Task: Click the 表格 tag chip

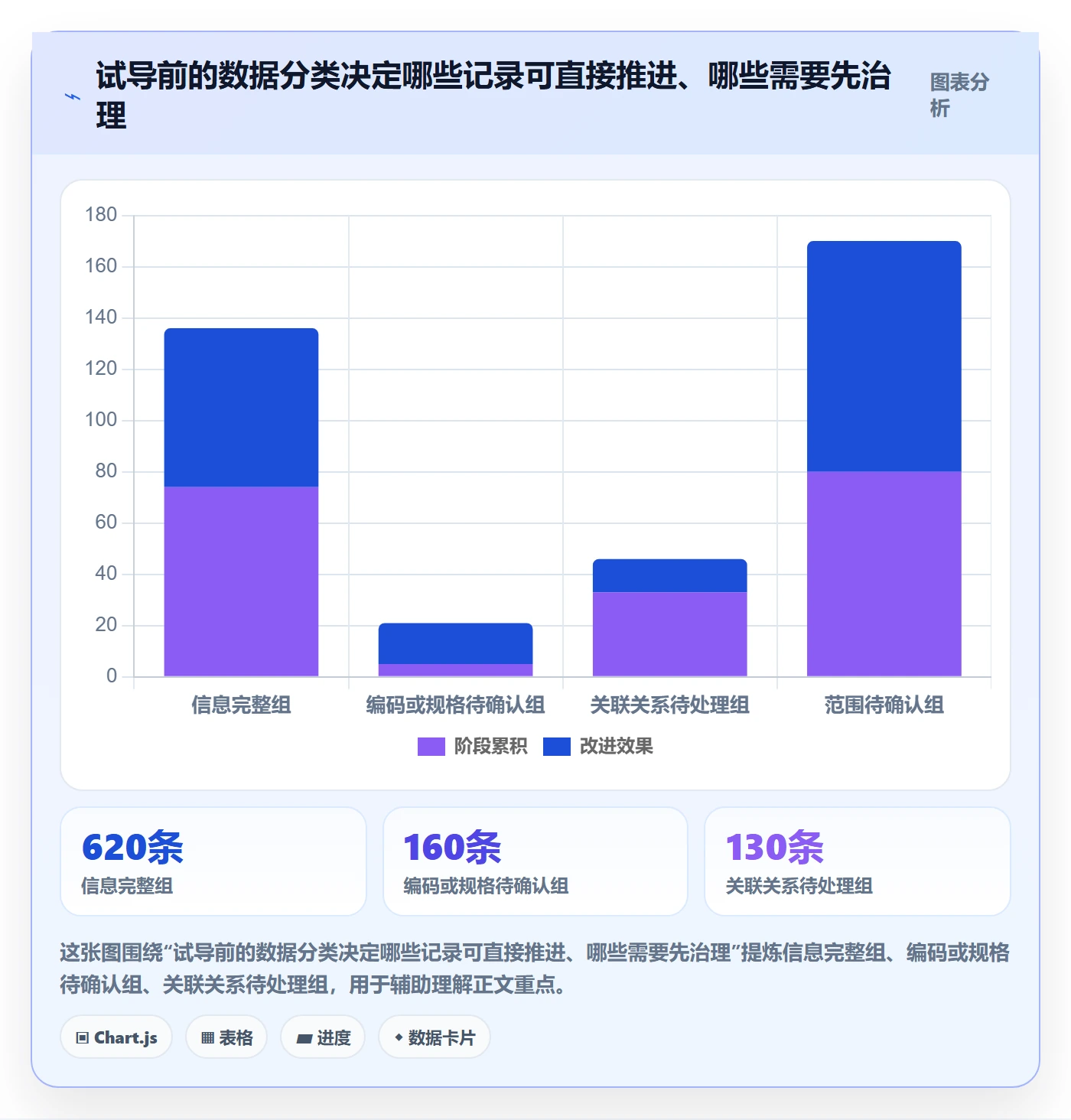Action: (226, 1037)
